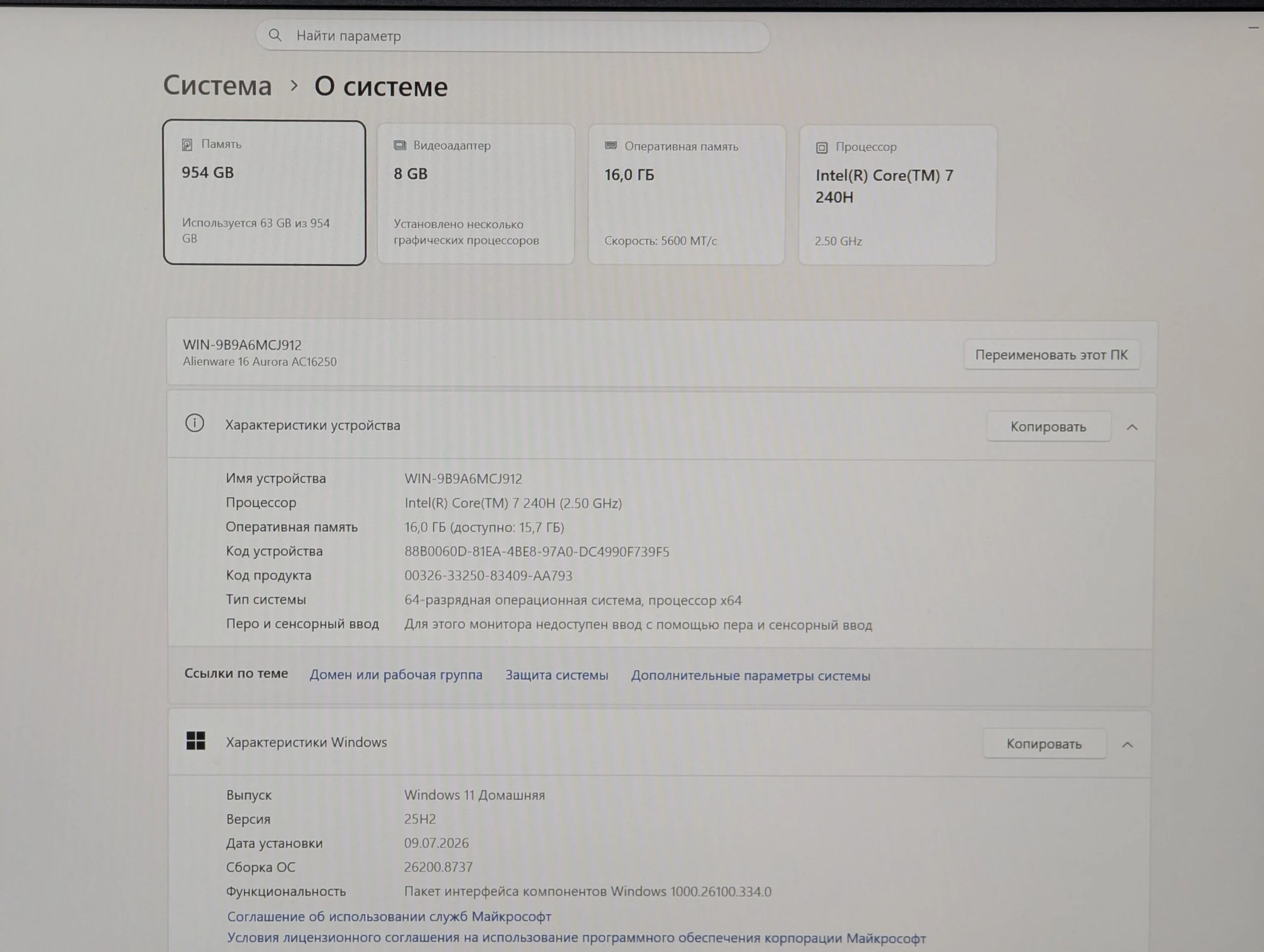Select the Видеоадаптер 8 GB card
Viewport: 1264px width, 952px height.
click(x=476, y=194)
